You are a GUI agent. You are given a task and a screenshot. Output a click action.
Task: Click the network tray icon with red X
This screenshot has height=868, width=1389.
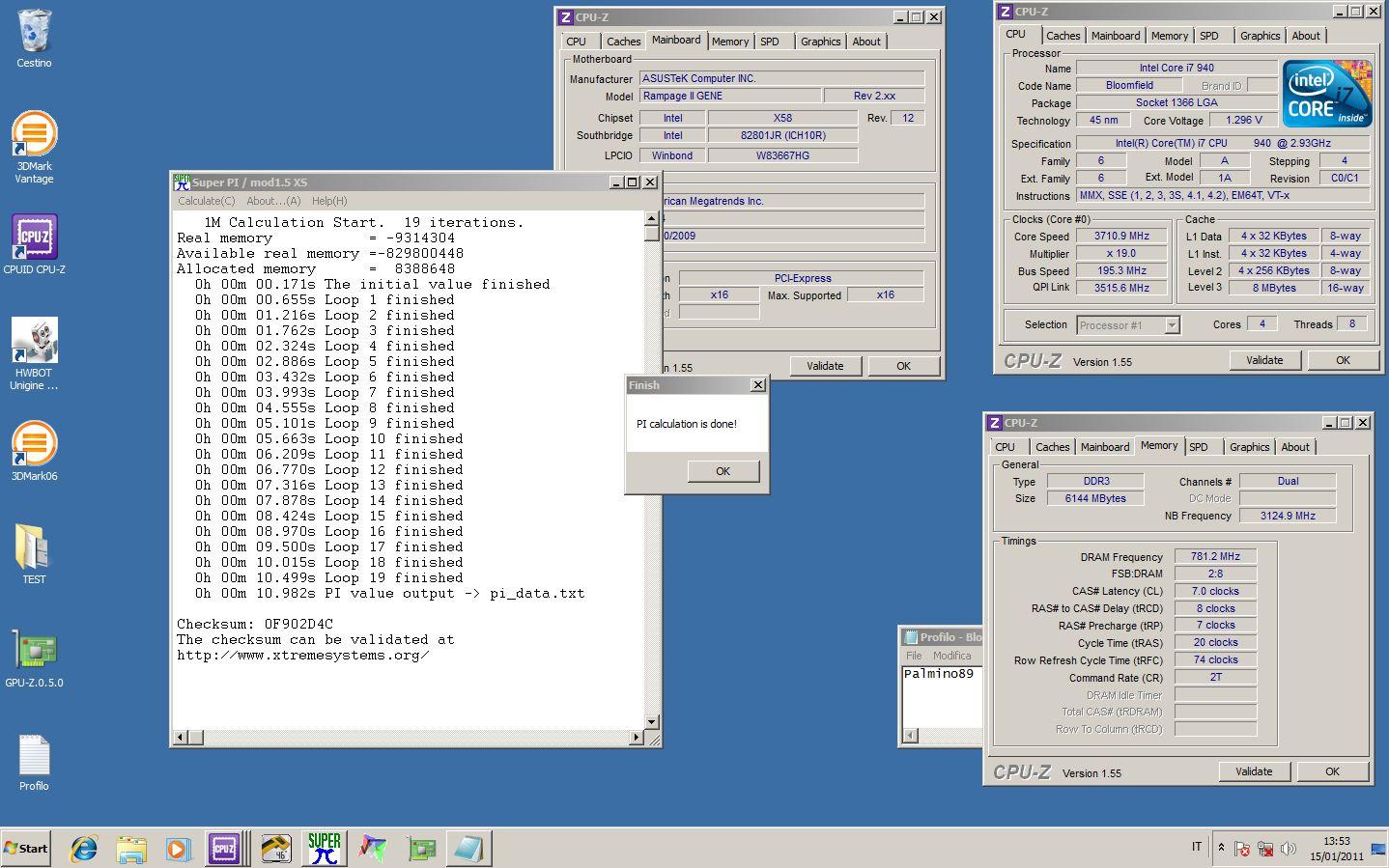point(1264,849)
